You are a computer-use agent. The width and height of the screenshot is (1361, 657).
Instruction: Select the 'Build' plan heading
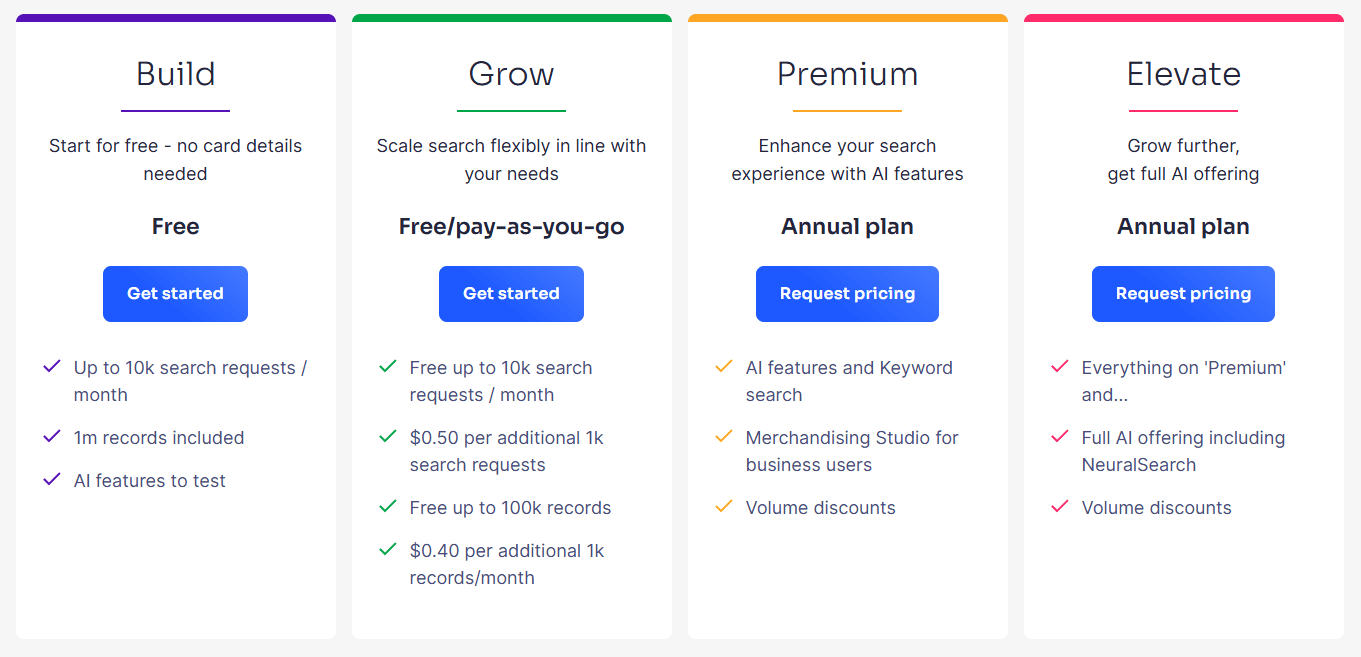pyautogui.click(x=175, y=74)
